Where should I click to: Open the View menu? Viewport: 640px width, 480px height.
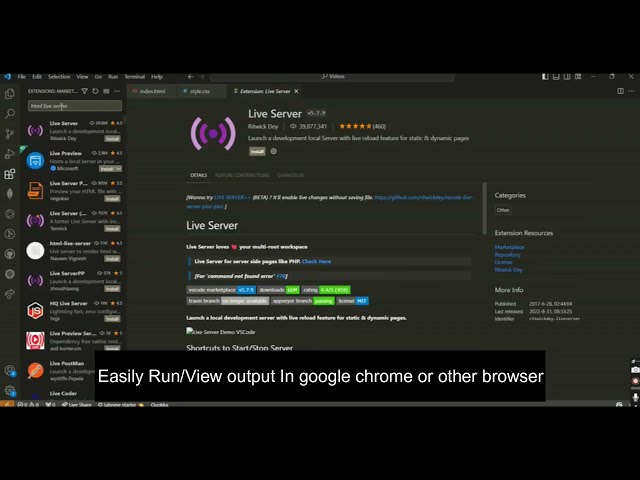pyautogui.click(x=82, y=76)
